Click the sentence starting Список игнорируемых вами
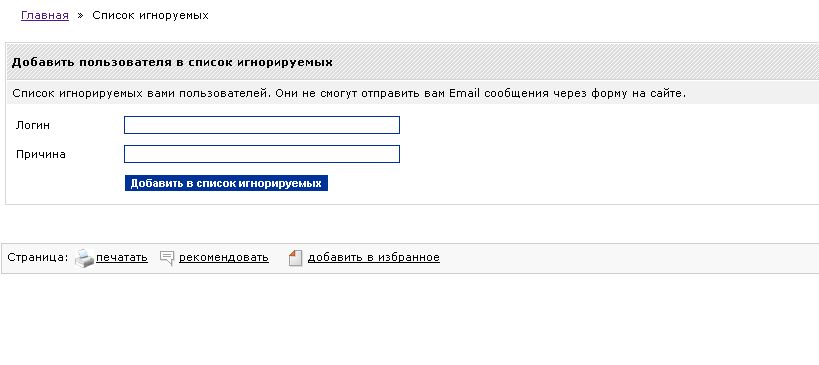819x365 pixels. pos(142,94)
